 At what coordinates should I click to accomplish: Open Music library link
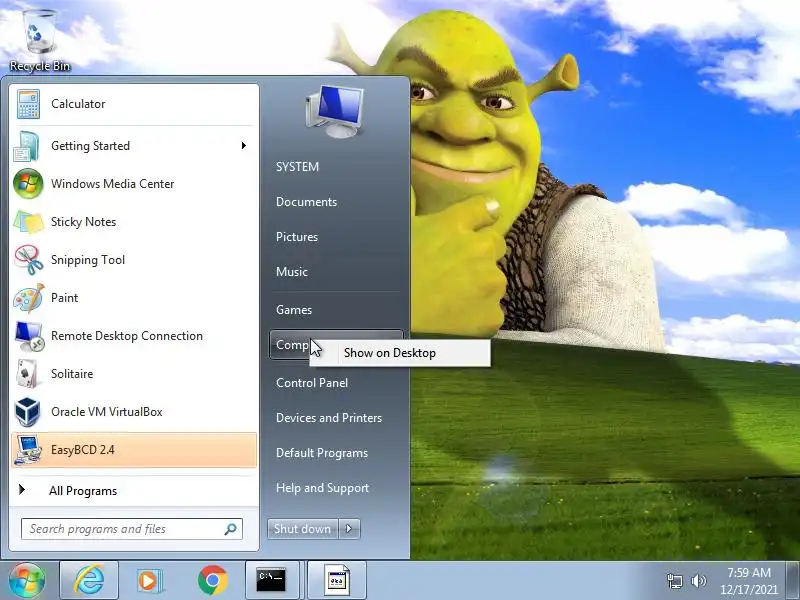[292, 272]
